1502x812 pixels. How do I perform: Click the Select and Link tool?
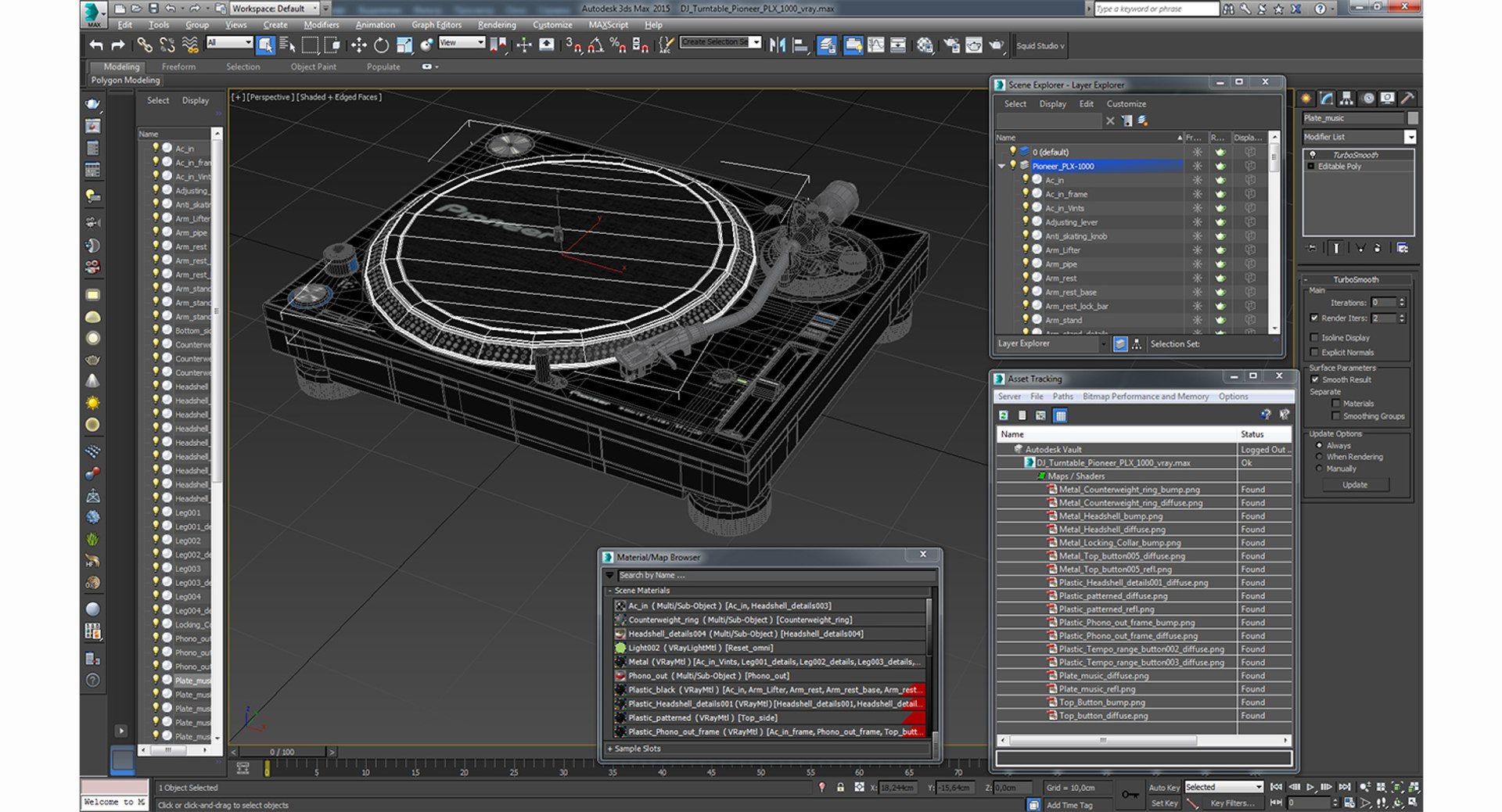145,45
